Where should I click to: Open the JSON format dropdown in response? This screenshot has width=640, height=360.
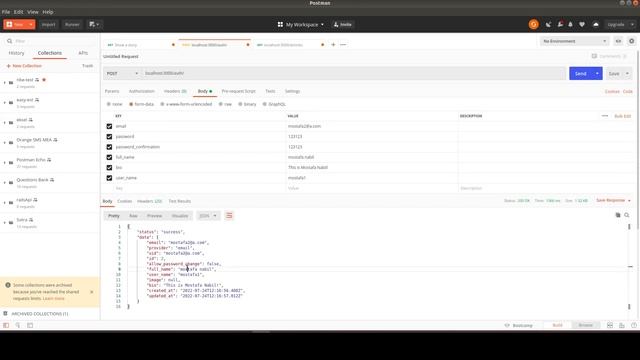[208, 216]
